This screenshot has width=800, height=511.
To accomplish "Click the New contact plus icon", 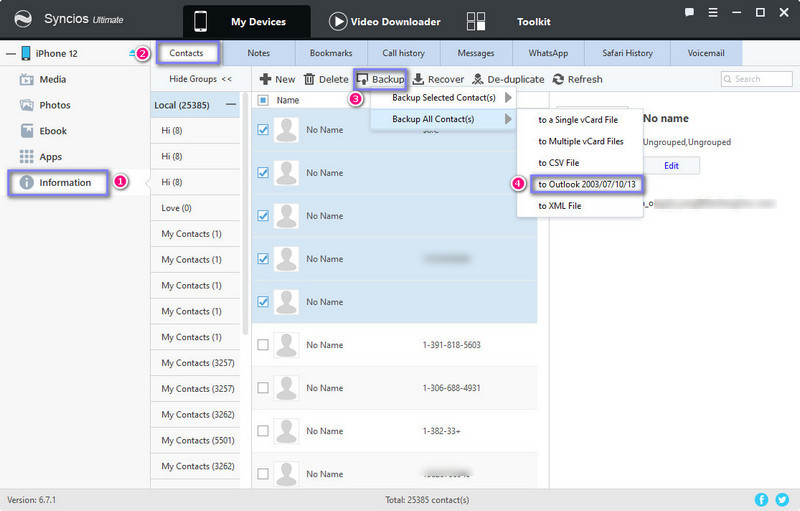I will [x=265, y=79].
